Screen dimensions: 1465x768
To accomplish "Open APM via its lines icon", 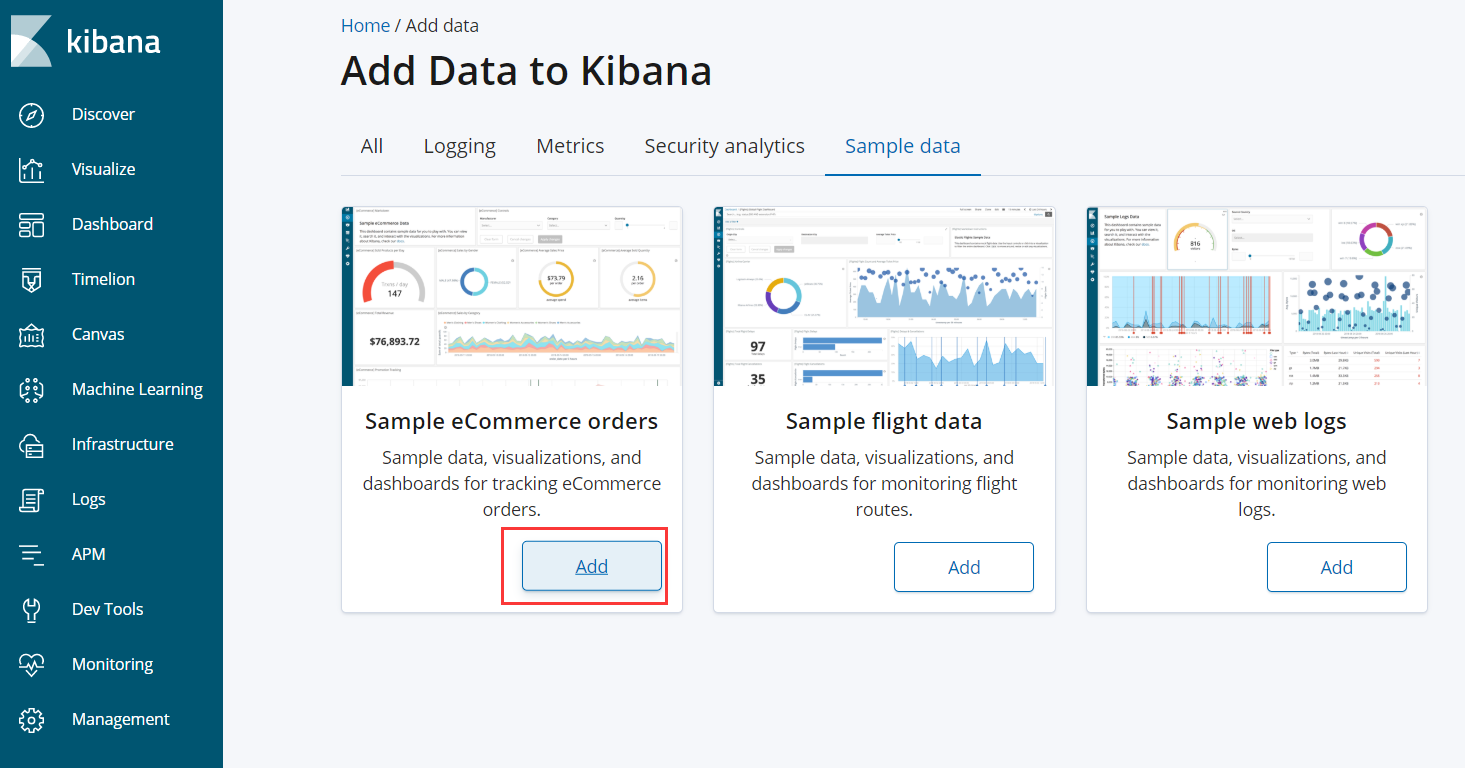I will click(32, 554).
